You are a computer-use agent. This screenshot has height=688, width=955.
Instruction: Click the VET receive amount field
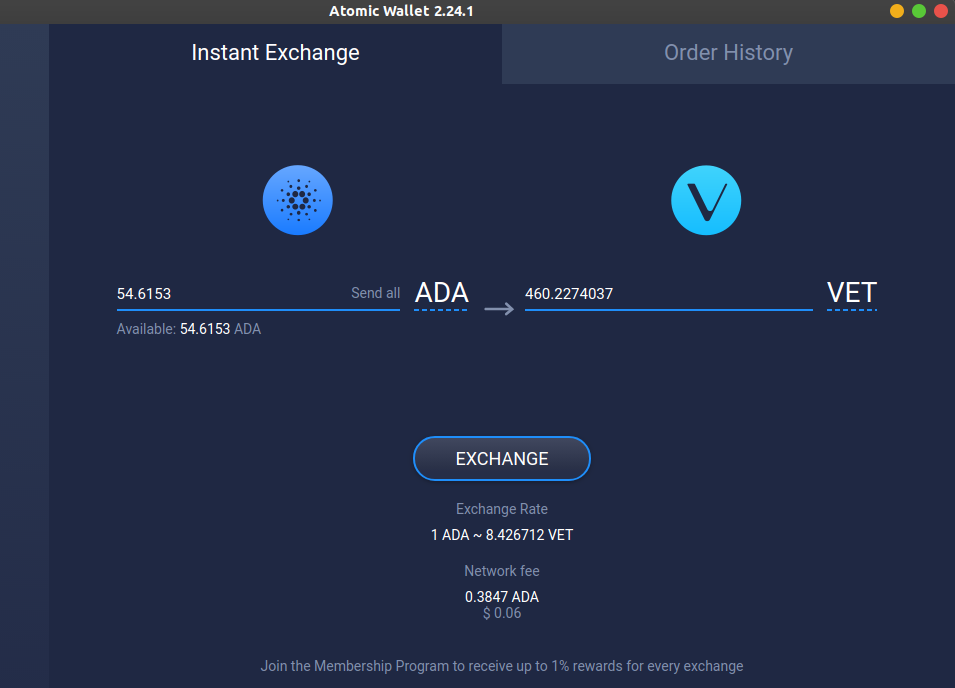(650, 293)
